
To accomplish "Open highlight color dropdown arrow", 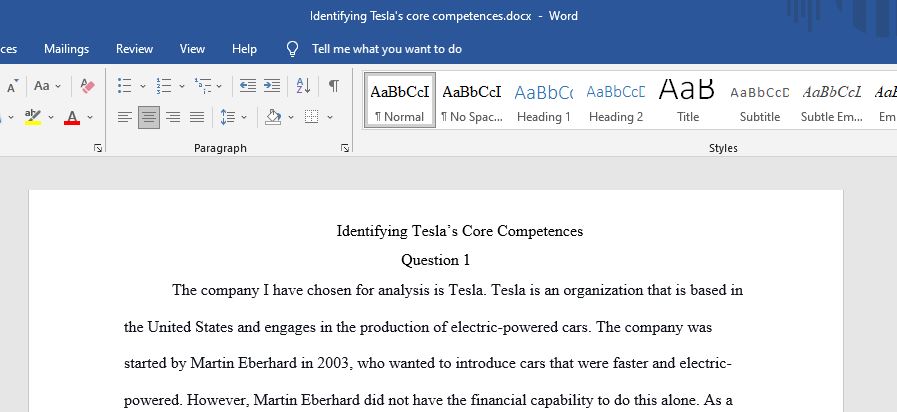I will click(x=51, y=117).
